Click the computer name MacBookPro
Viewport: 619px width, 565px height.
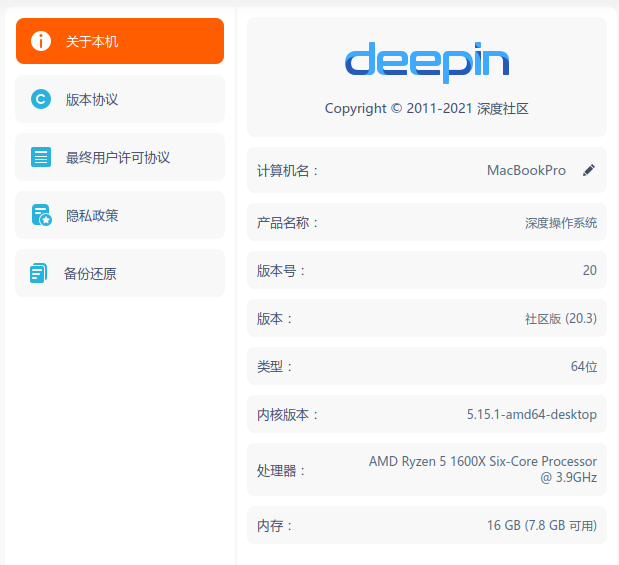click(x=526, y=170)
